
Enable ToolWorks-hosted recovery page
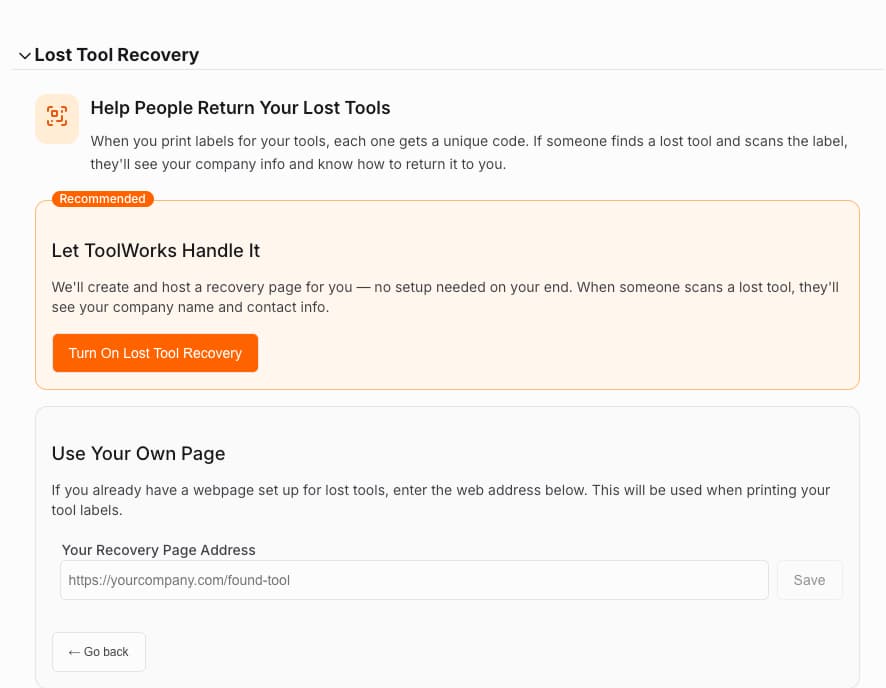click(x=155, y=353)
